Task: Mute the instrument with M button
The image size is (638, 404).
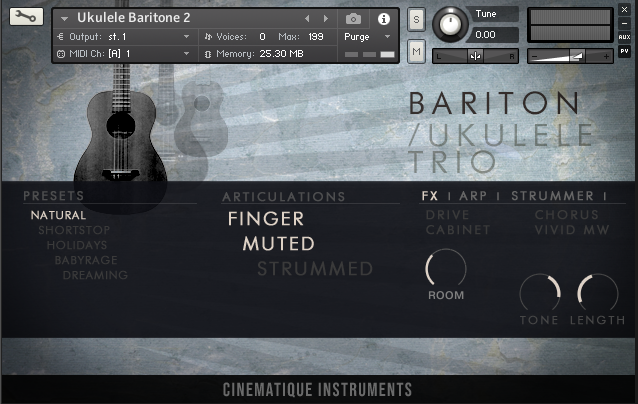Action: (416, 51)
